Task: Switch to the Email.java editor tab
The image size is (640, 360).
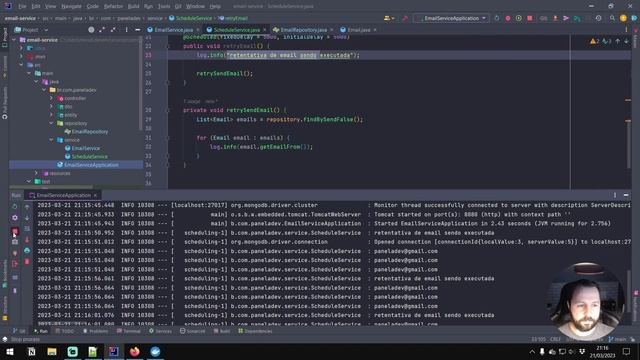Action: pyautogui.click(x=359, y=30)
